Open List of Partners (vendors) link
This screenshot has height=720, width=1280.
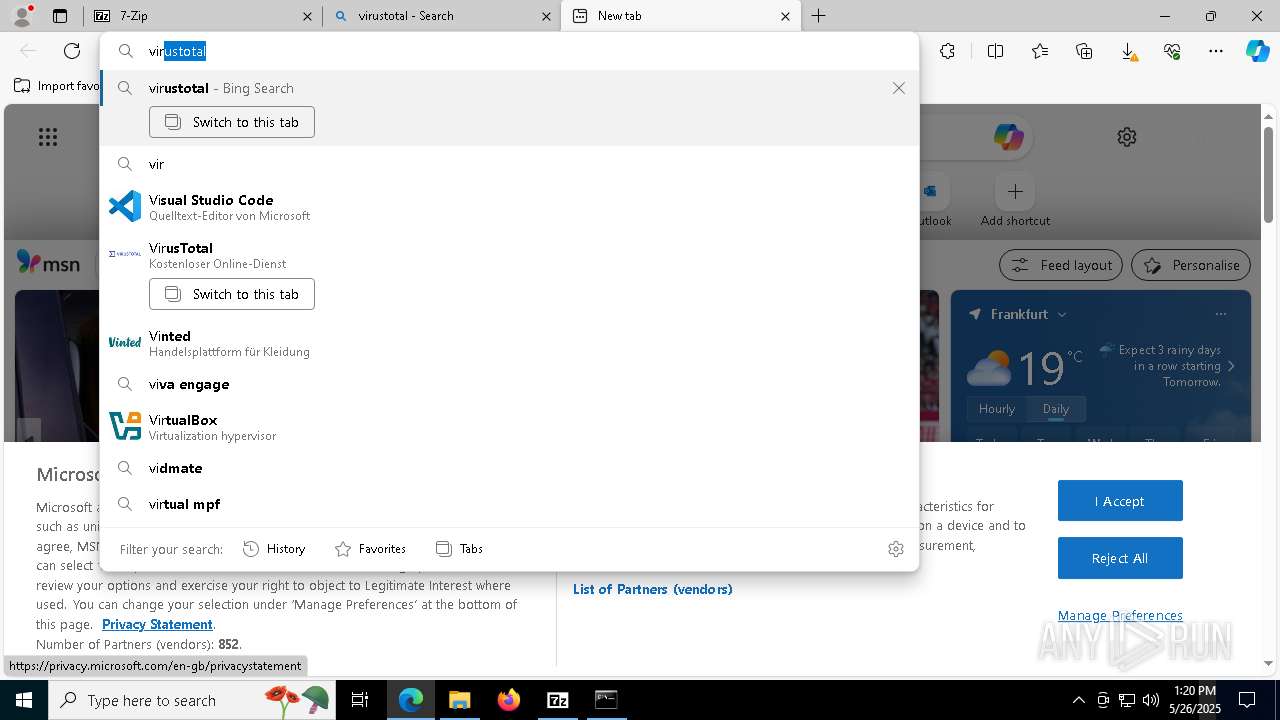click(x=653, y=589)
